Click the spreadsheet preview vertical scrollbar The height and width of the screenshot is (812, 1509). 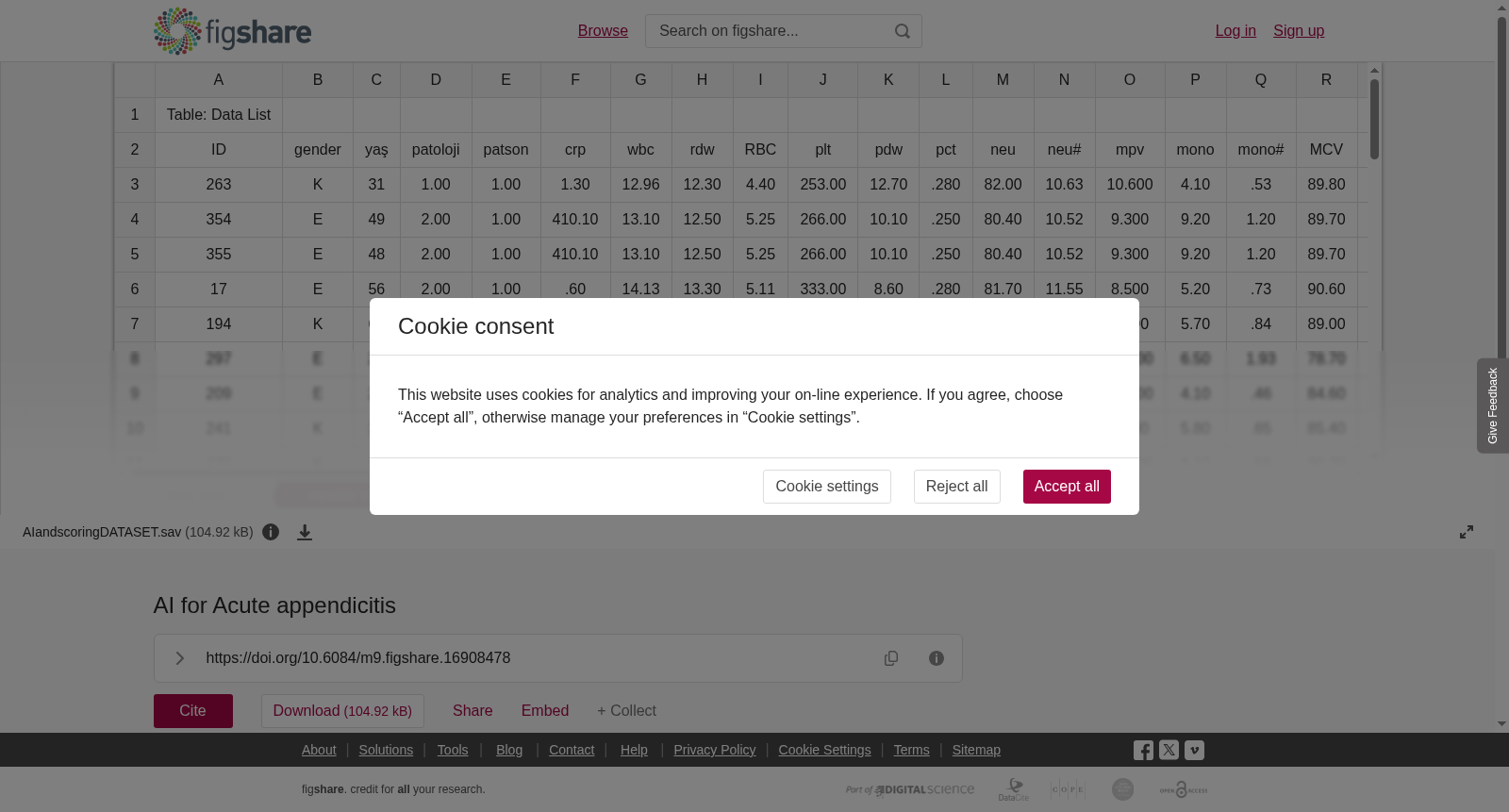[x=1375, y=119]
